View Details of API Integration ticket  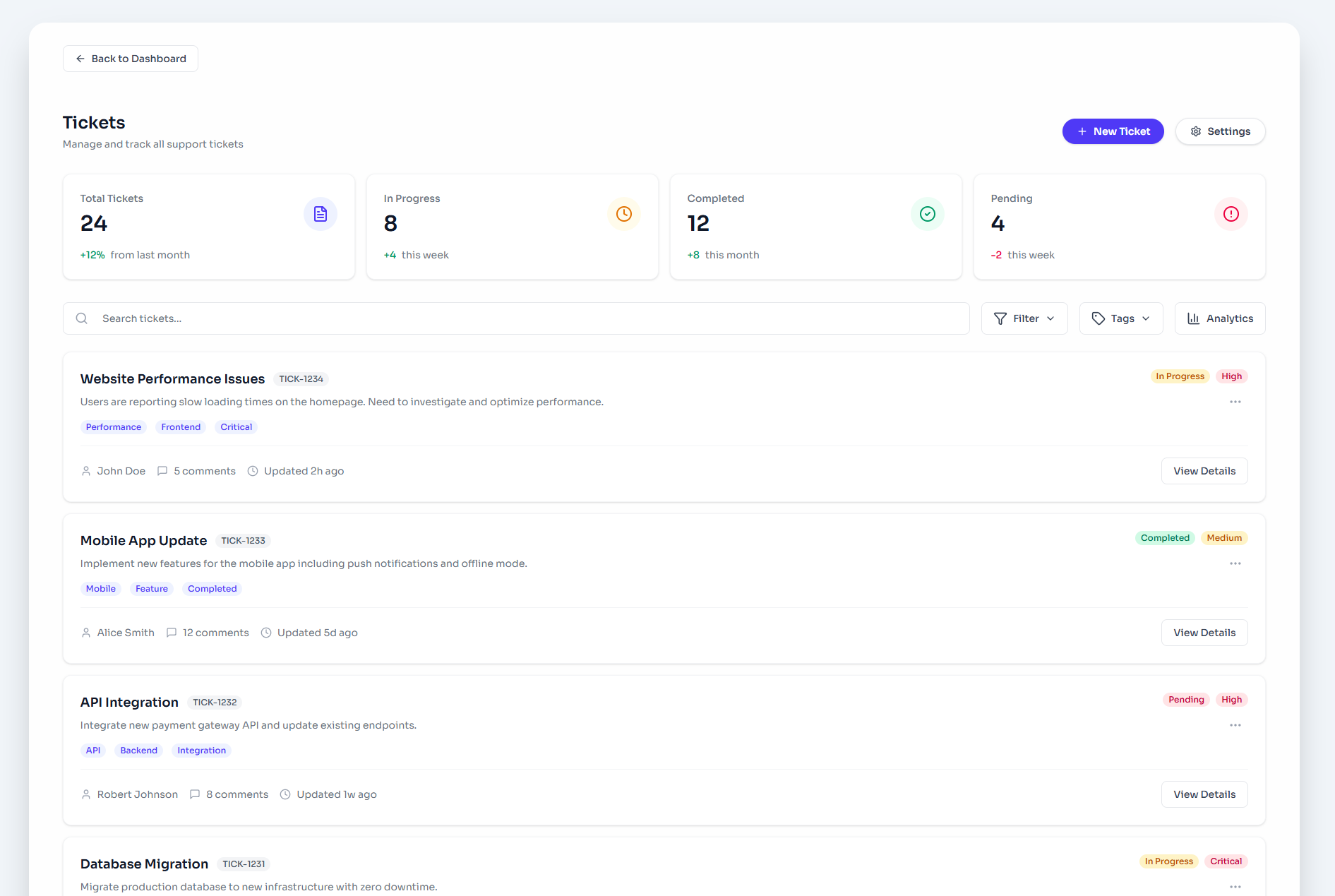(x=1204, y=794)
